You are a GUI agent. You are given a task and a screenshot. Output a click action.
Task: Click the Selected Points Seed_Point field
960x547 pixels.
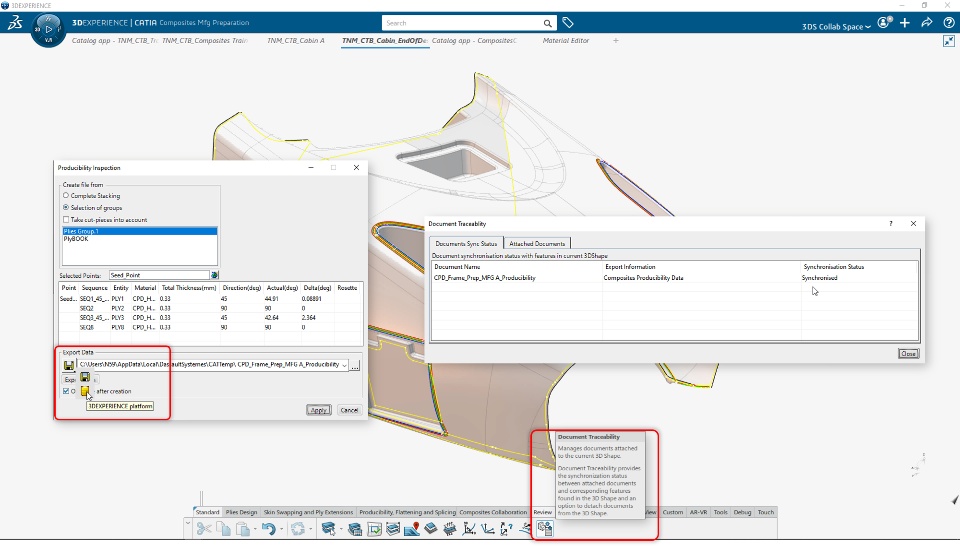[159, 275]
